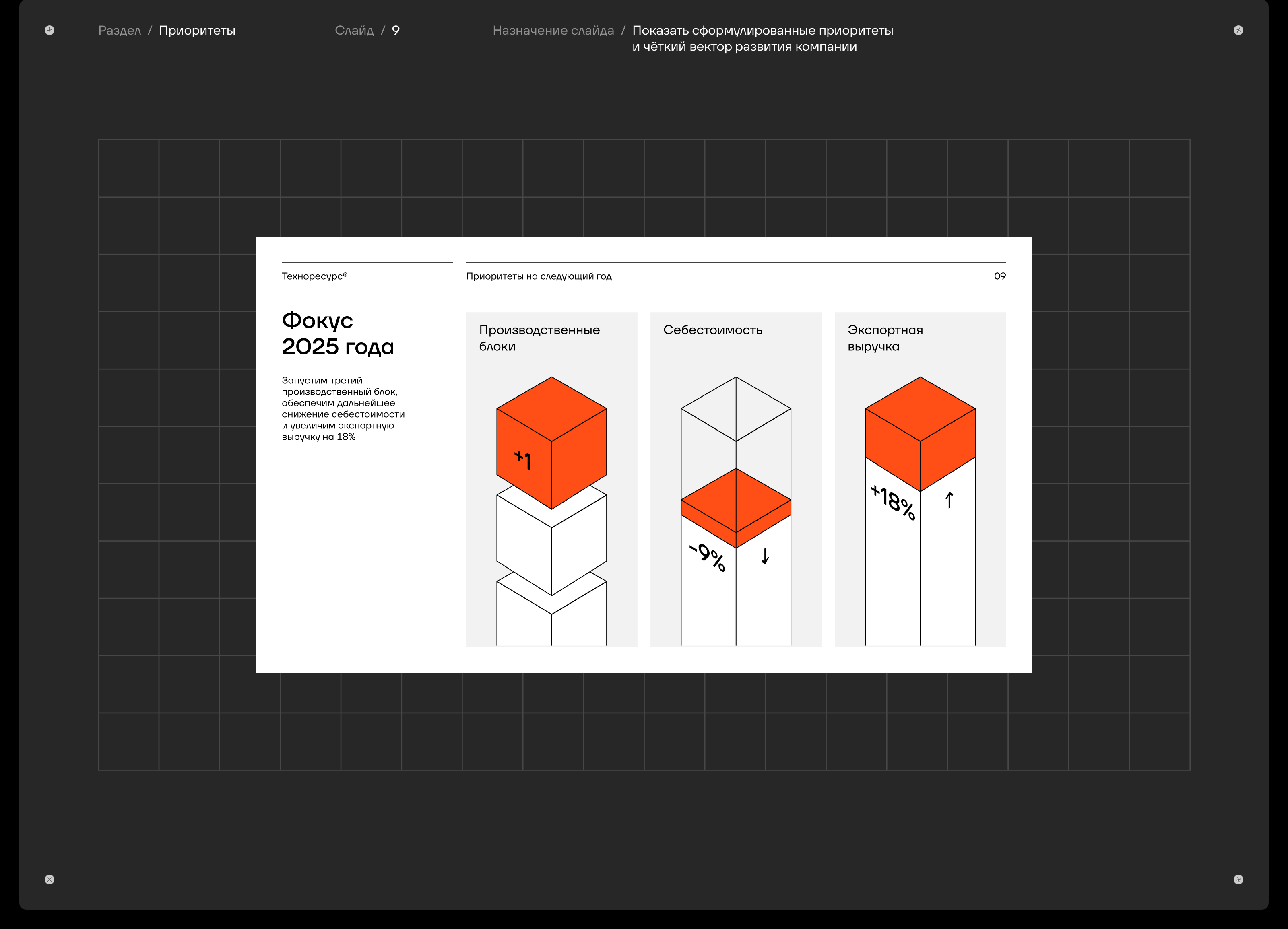Click the Технoресурс company logo text
The image size is (1288, 929).
coord(314,276)
